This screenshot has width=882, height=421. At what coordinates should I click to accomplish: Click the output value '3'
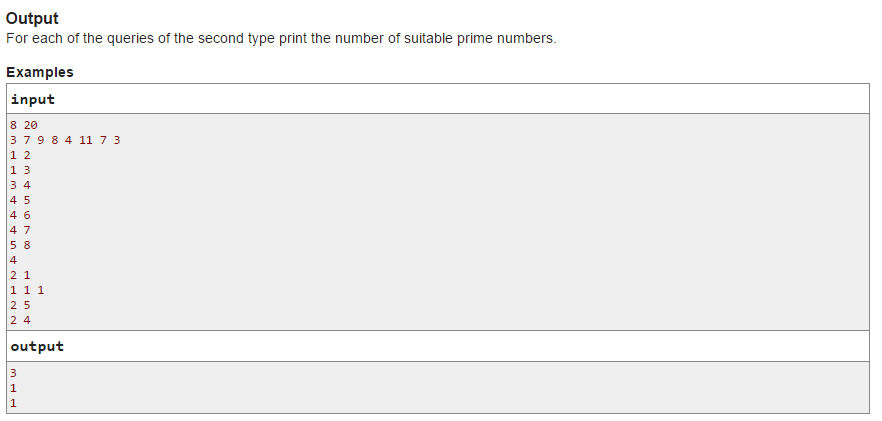coord(14,373)
